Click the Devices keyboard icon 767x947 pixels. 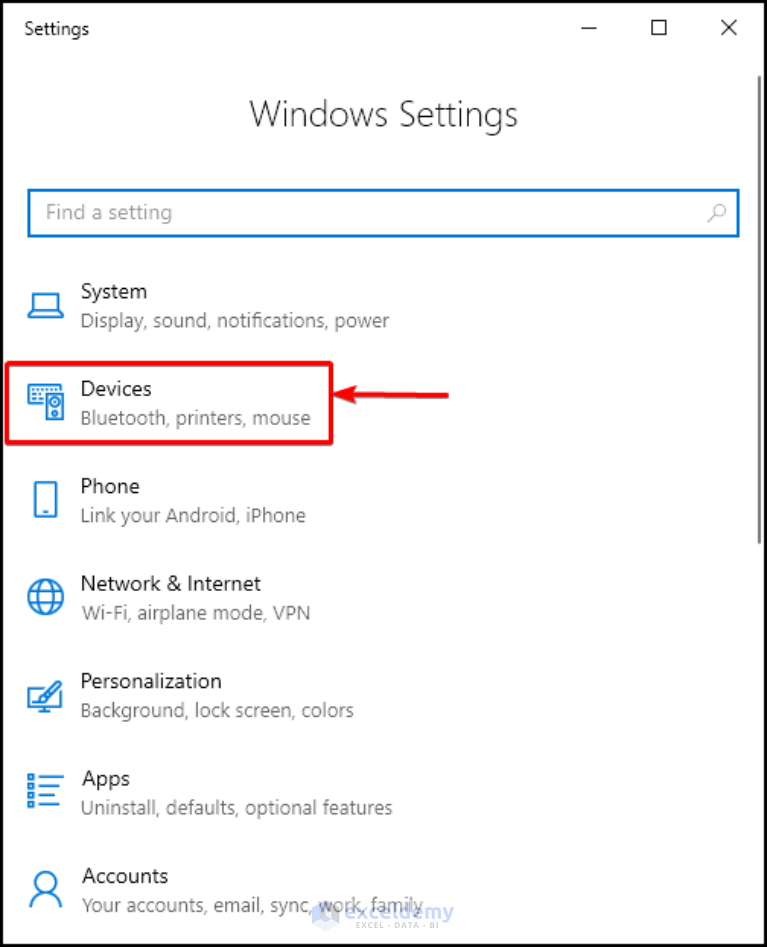click(44, 400)
